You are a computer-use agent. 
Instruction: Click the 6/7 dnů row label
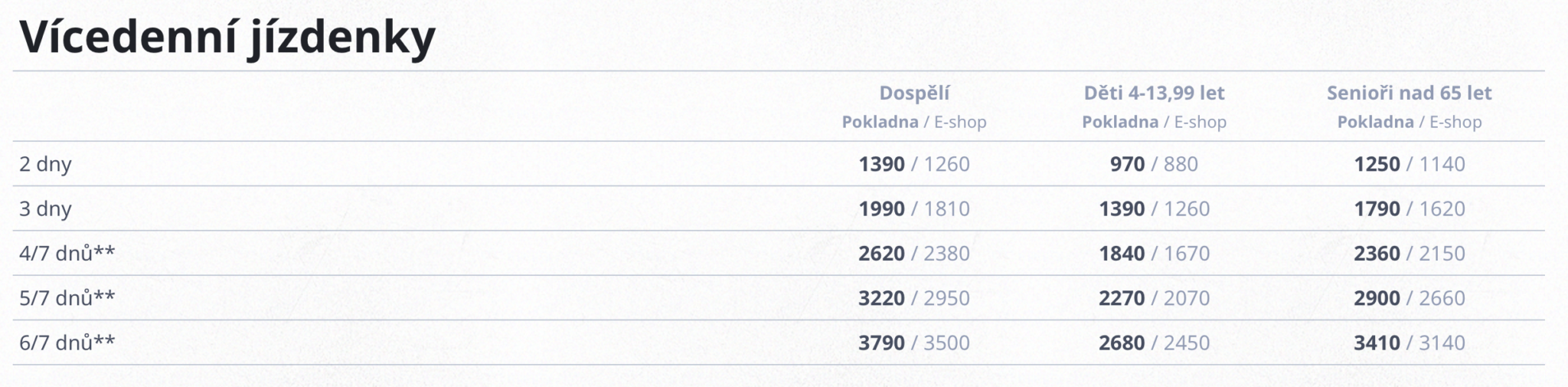point(67,342)
